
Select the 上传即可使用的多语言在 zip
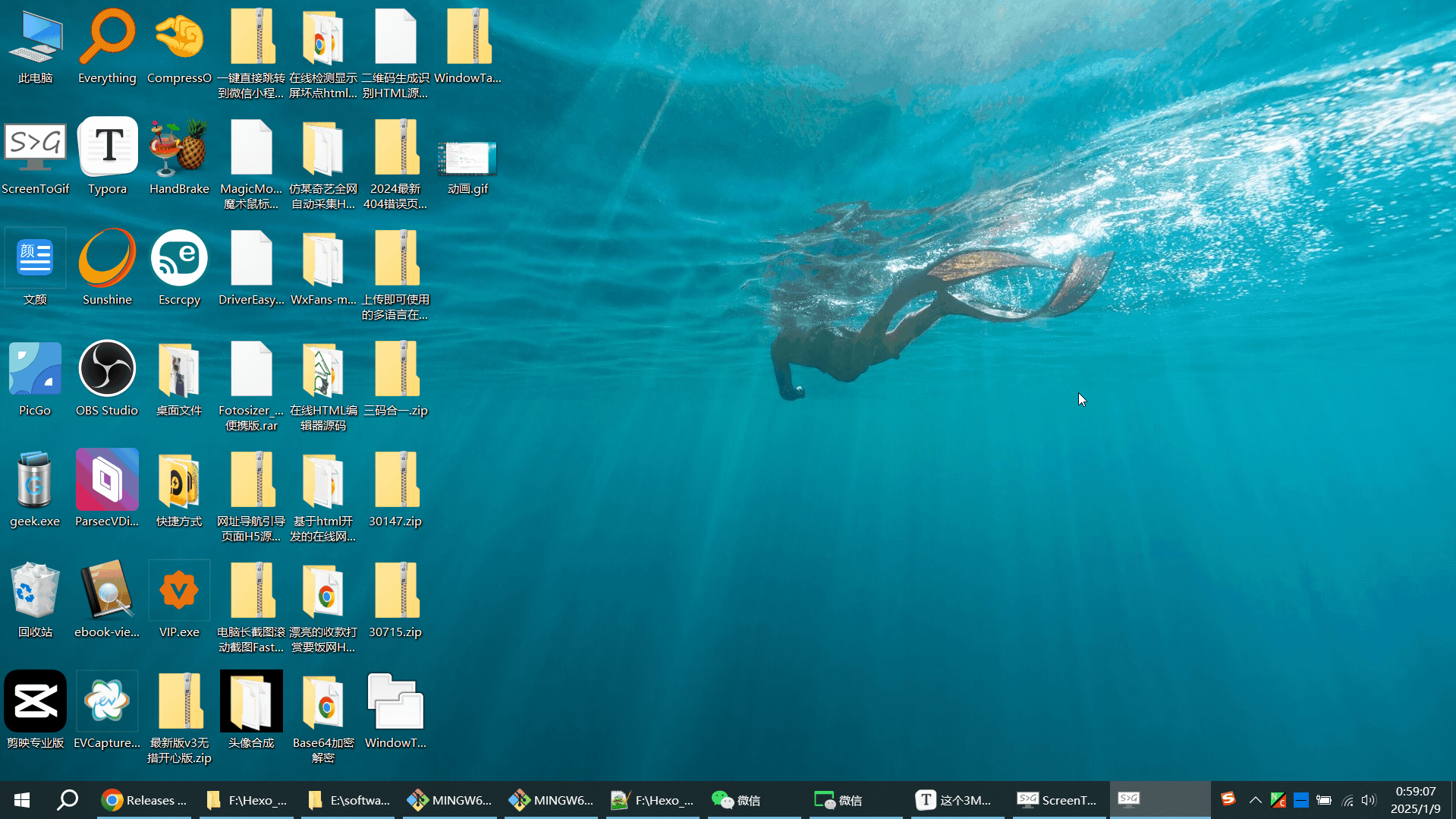point(395,276)
